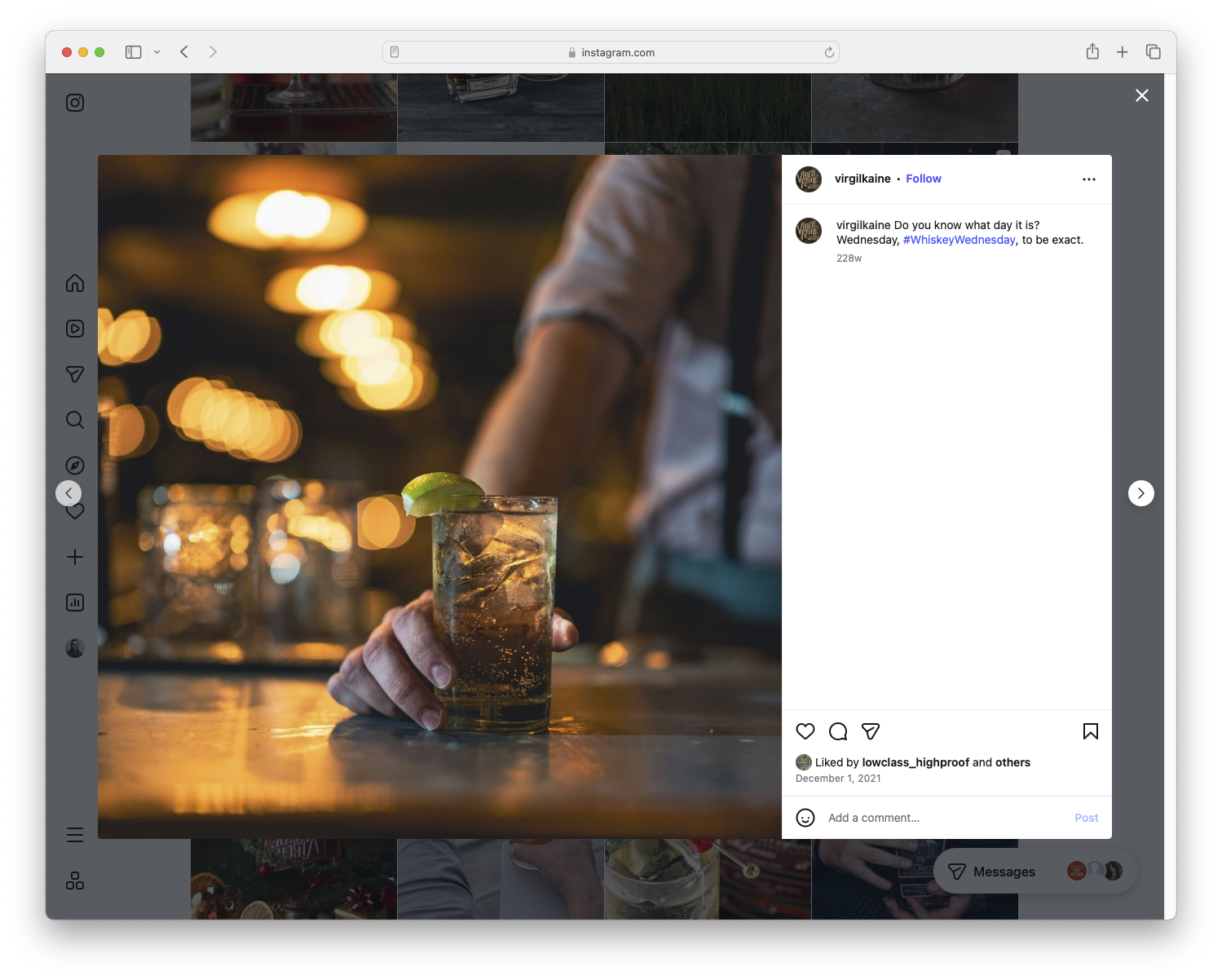Viewport: 1222px width, 980px height.
Task: Go back to the previous post arrow
Action: click(x=68, y=492)
